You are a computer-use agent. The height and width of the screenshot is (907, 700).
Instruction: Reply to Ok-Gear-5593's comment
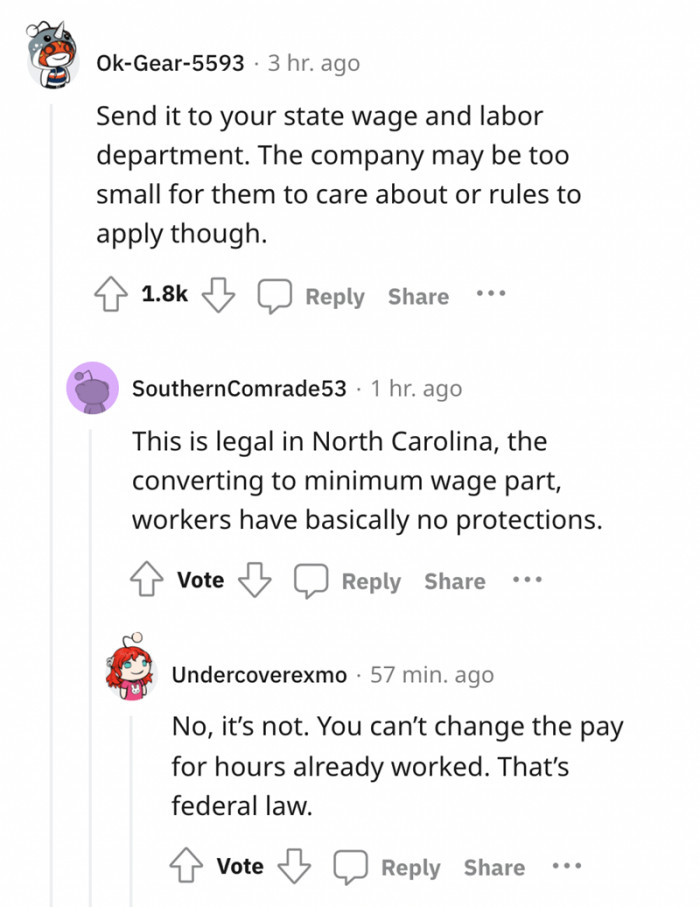[x=336, y=296]
